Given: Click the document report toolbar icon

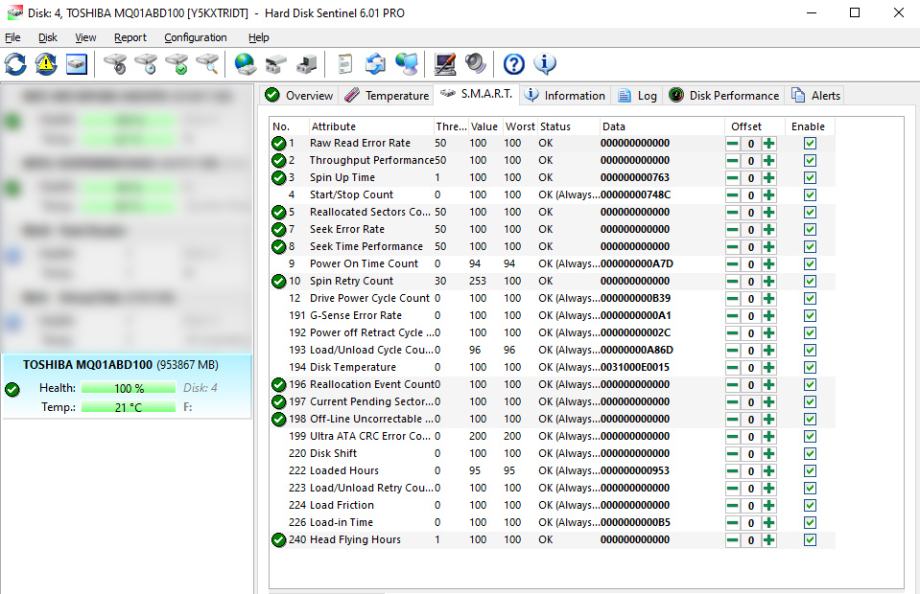Looking at the screenshot, I should click(x=341, y=66).
